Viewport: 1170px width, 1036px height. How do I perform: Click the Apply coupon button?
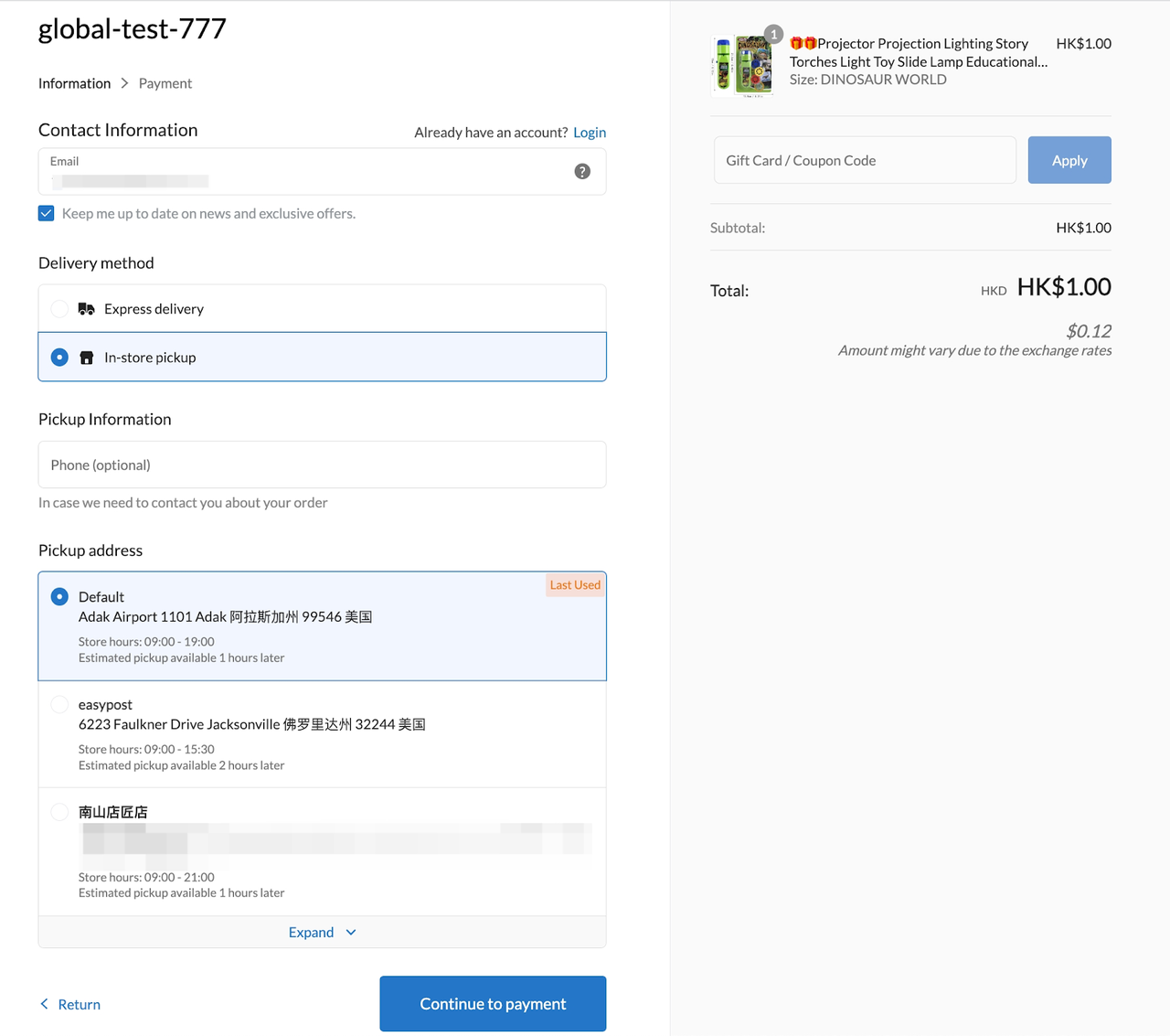[x=1069, y=160]
